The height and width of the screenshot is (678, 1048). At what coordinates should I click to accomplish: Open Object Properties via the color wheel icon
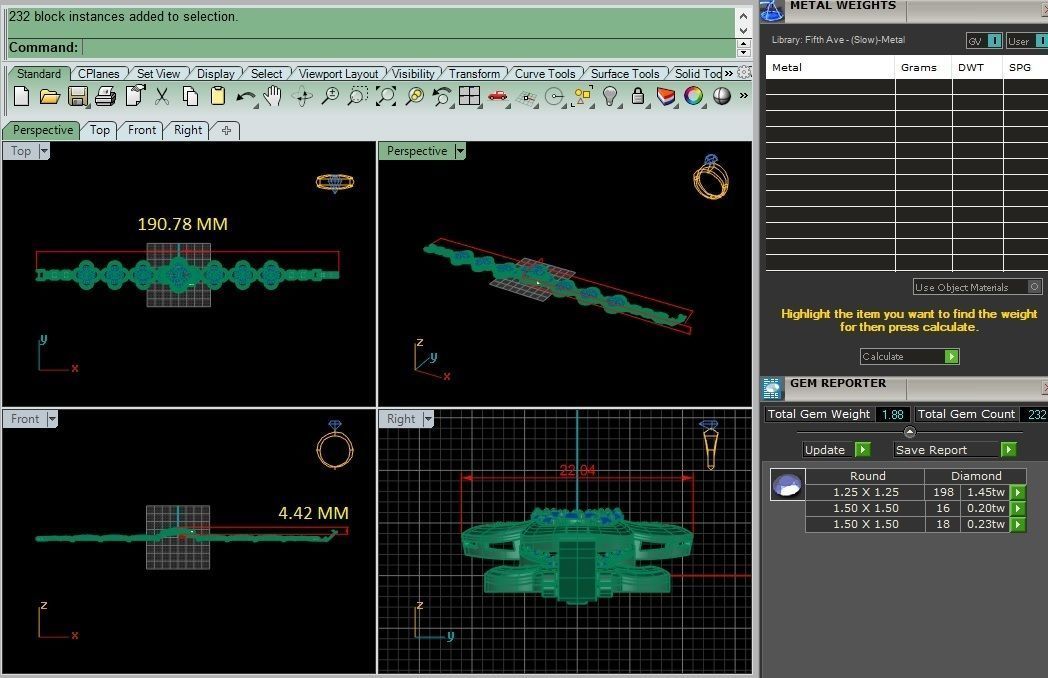[694, 97]
